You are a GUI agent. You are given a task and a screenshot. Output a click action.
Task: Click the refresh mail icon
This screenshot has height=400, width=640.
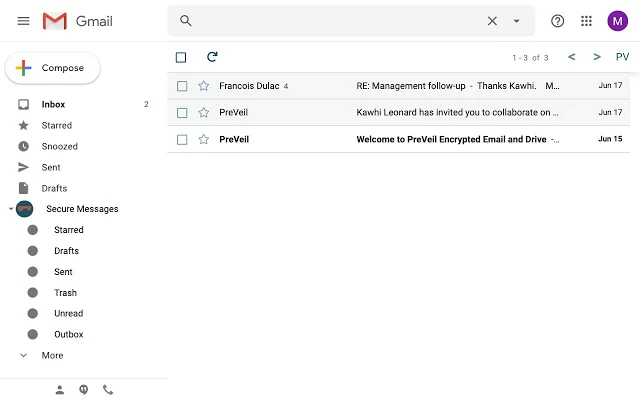click(x=212, y=57)
